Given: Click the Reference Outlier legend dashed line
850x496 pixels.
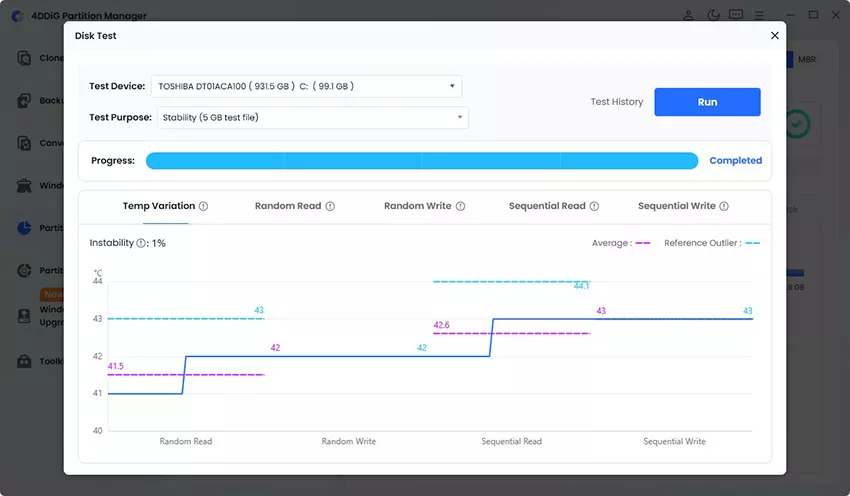Looking at the screenshot, I should 752,243.
